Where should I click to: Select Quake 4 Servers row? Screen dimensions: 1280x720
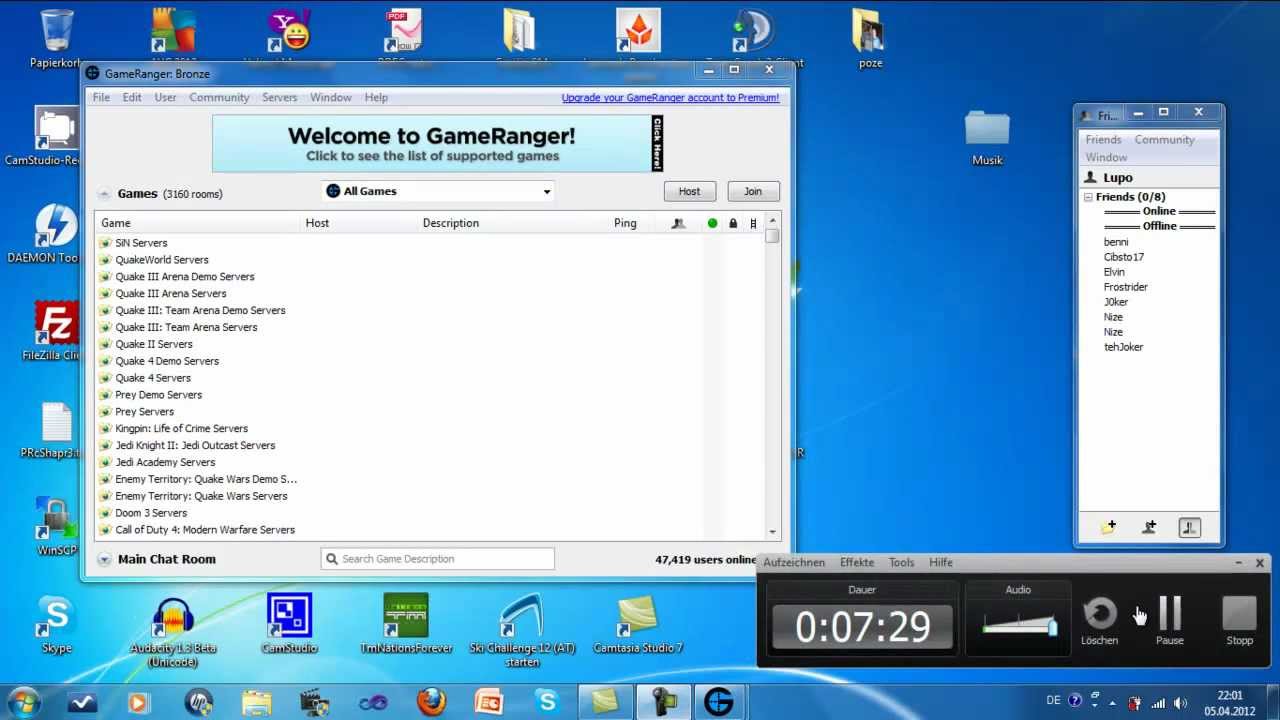click(x=430, y=378)
